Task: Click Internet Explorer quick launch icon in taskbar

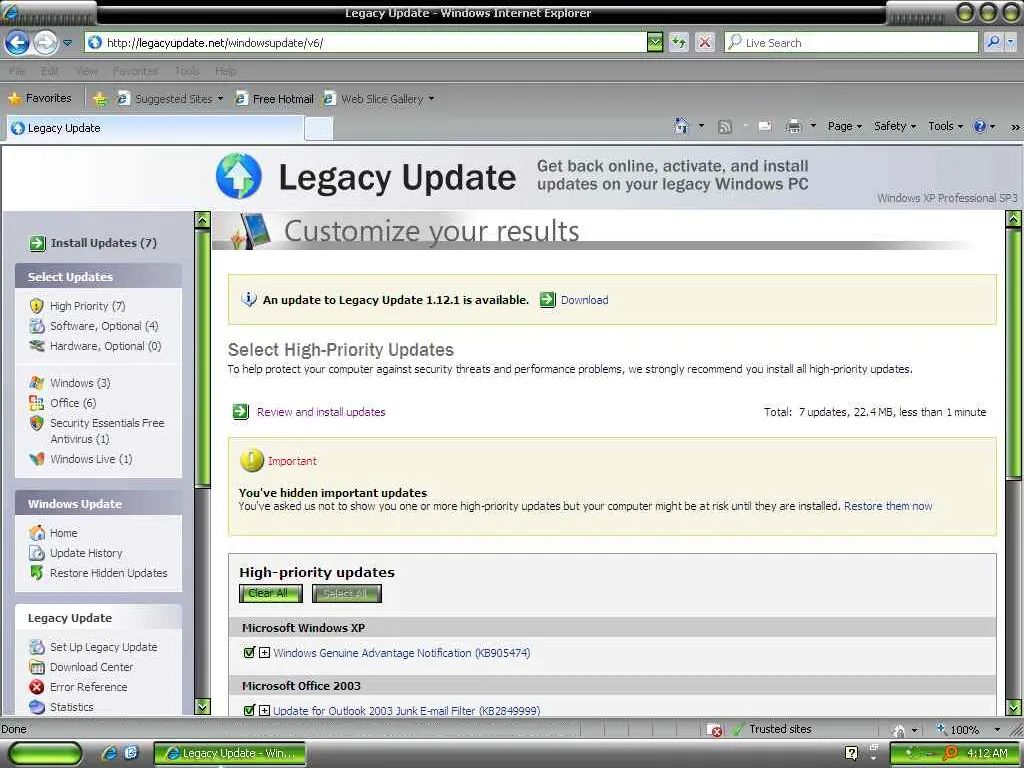Action: click(x=109, y=753)
